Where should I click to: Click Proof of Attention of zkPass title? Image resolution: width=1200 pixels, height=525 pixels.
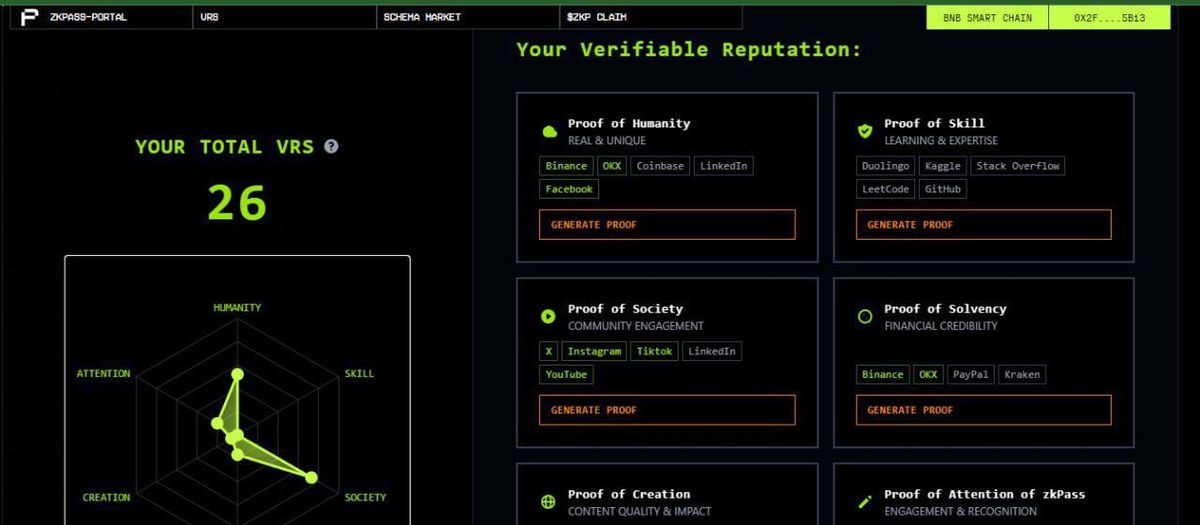click(984, 494)
